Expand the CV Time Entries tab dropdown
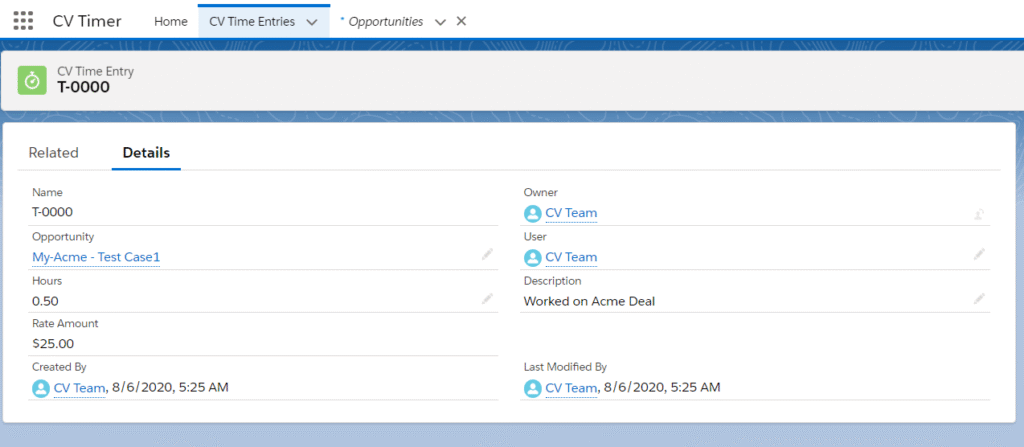1024x447 pixels. click(x=312, y=22)
